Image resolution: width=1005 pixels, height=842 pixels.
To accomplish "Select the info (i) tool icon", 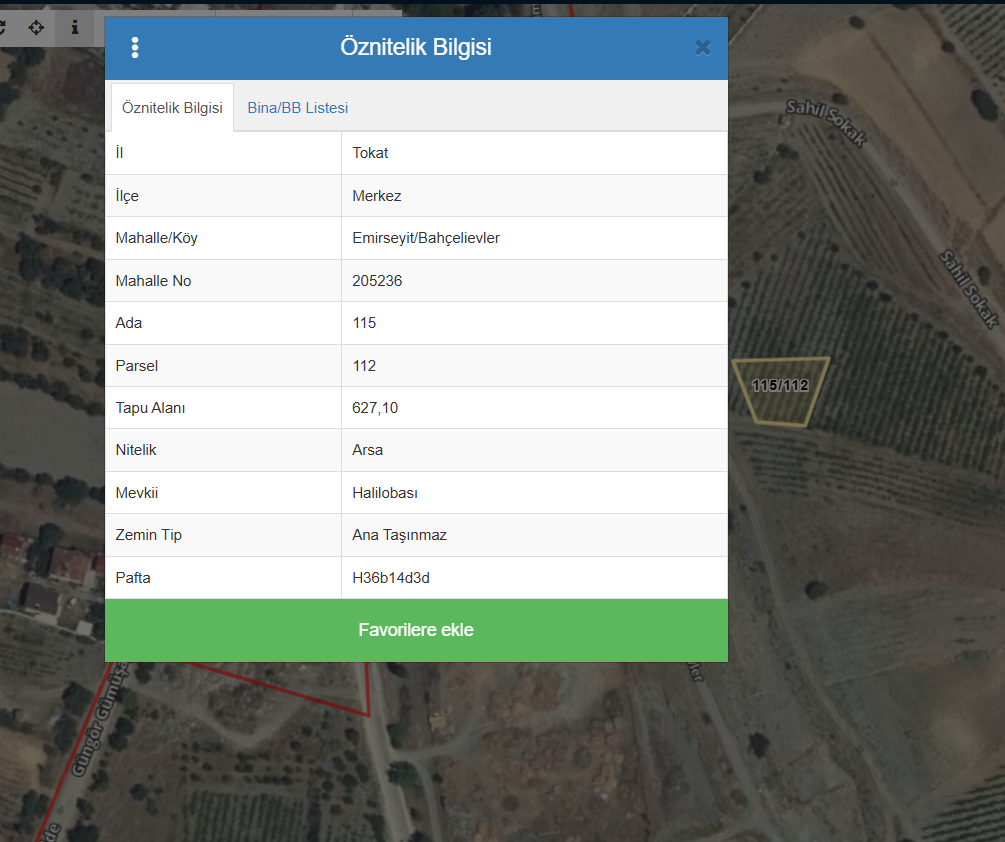I will (x=74, y=27).
